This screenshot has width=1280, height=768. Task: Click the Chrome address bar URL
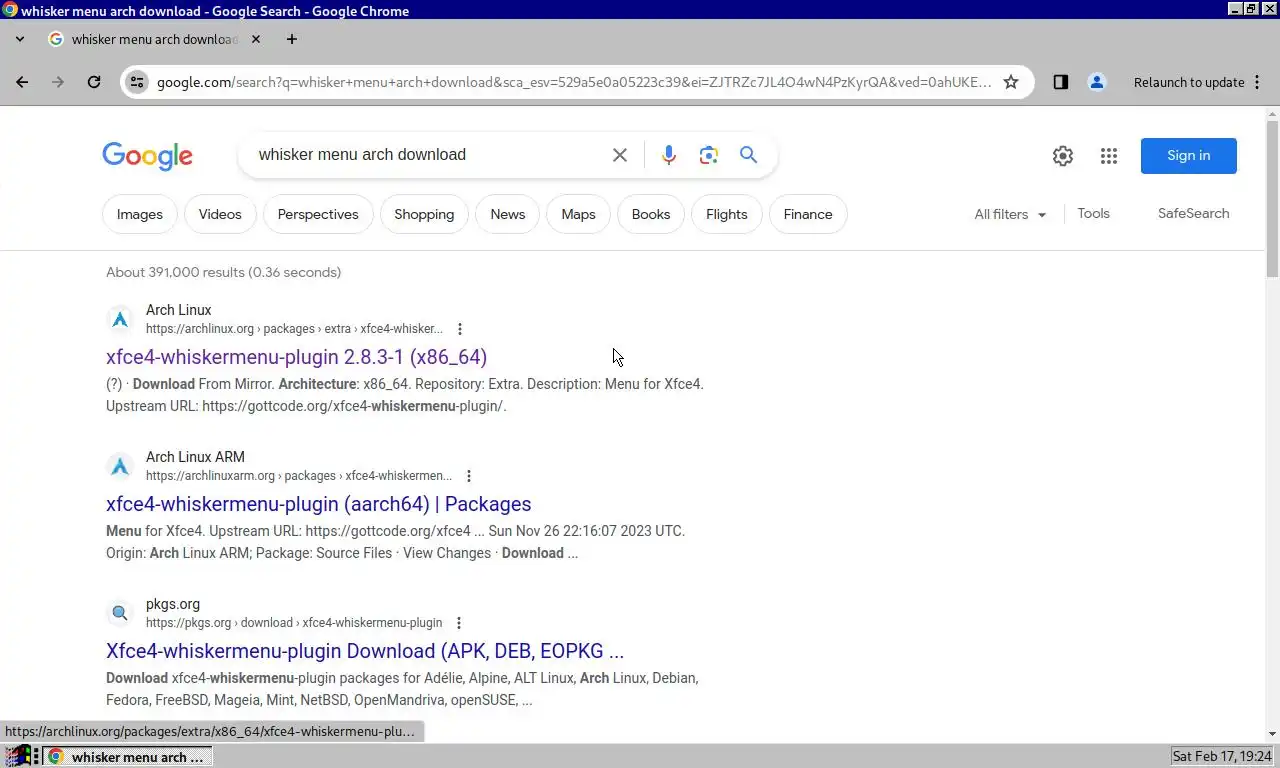coord(574,82)
